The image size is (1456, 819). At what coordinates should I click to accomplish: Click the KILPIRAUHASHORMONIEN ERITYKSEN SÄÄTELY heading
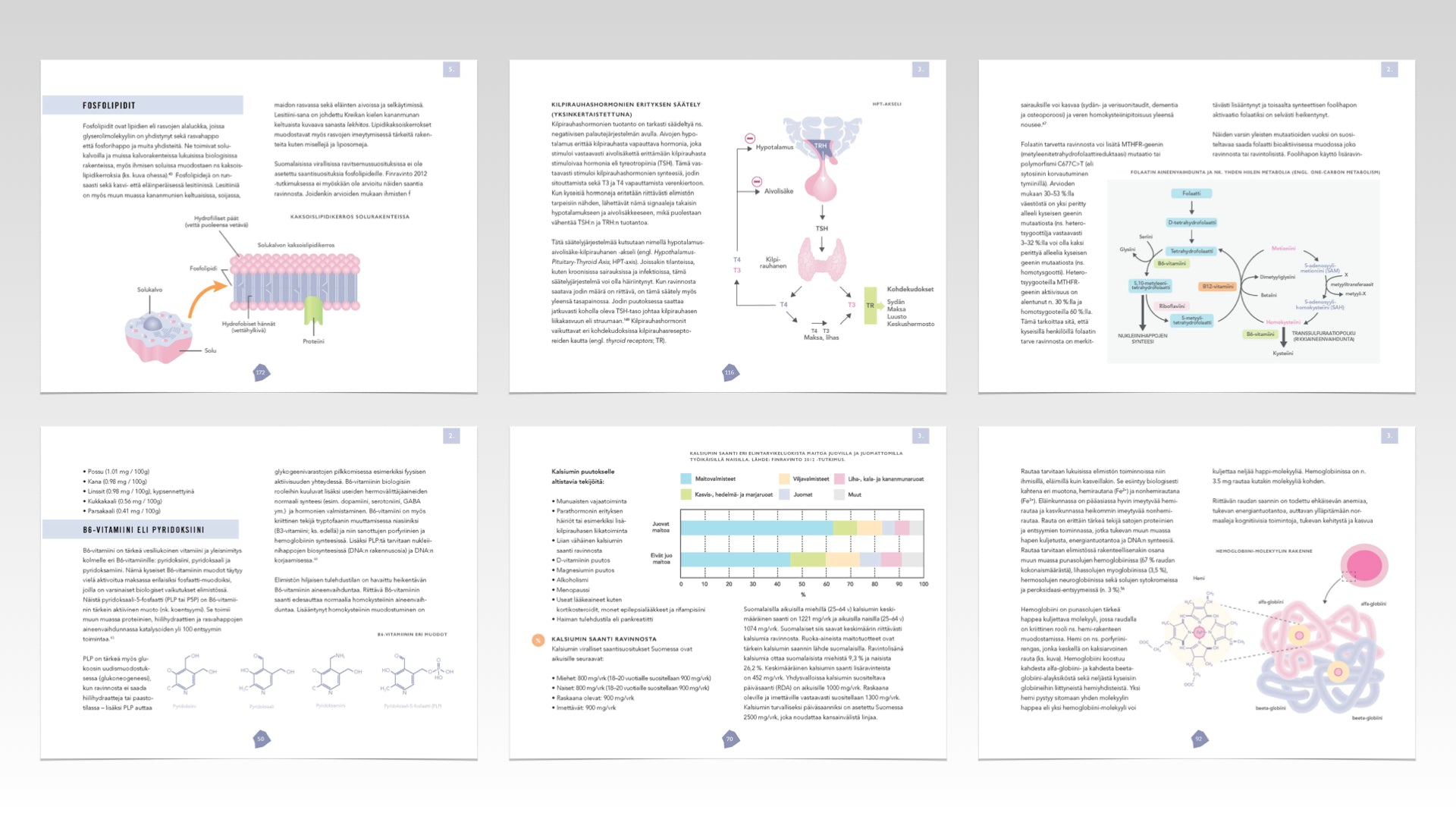click(x=626, y=109)
